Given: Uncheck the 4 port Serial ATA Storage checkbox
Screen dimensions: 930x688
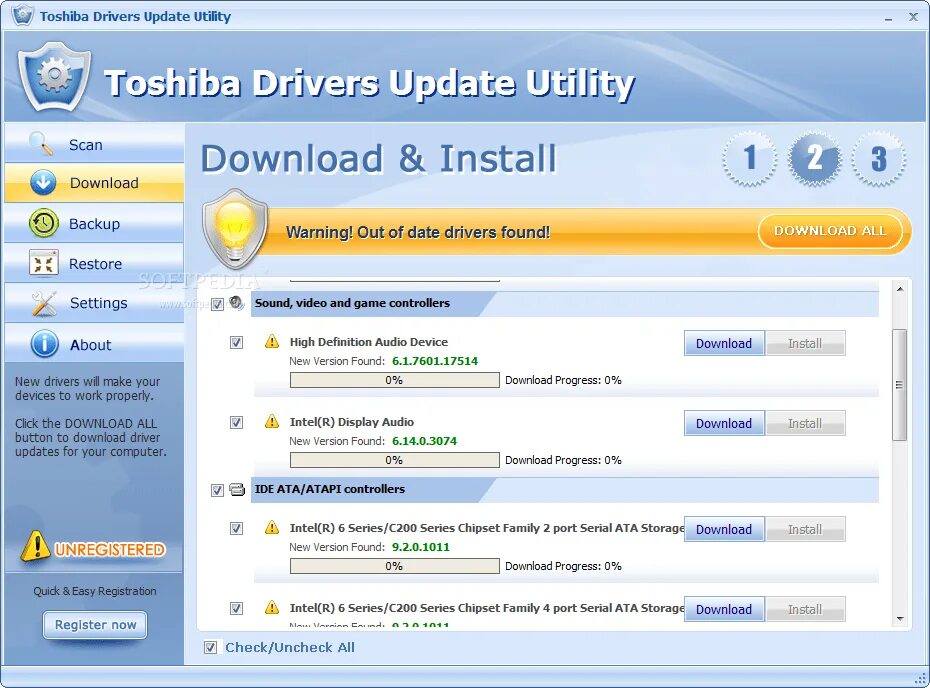Looking at the screenshot, I should (236, 609).
